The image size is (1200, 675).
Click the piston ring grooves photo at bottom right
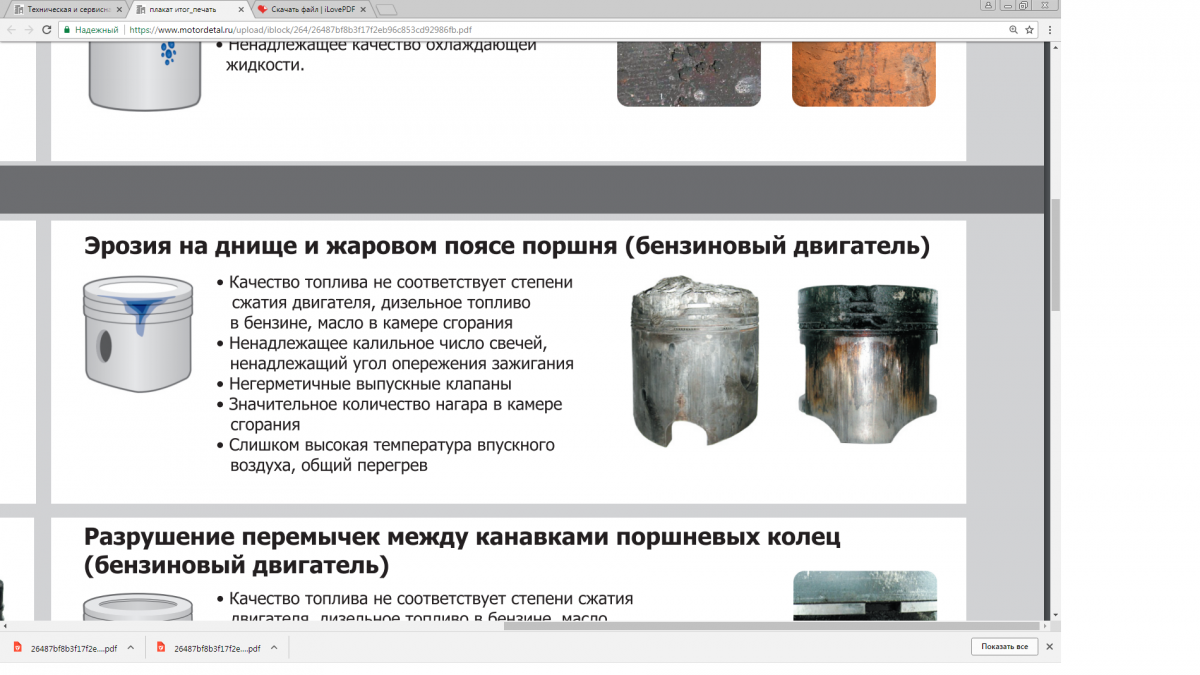865,596
